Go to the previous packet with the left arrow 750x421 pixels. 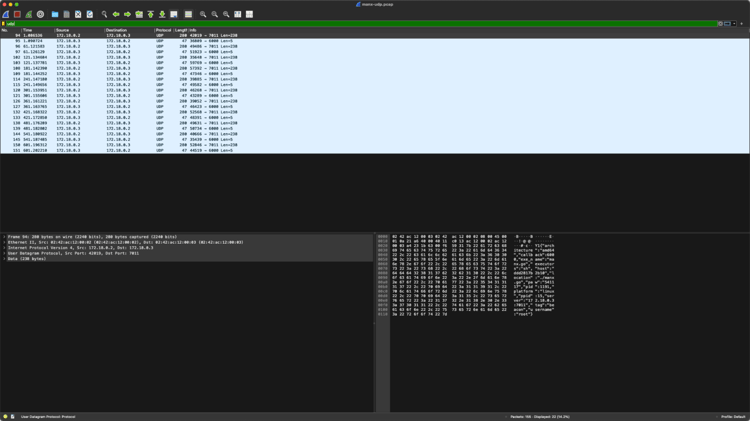tap(116, 15)
